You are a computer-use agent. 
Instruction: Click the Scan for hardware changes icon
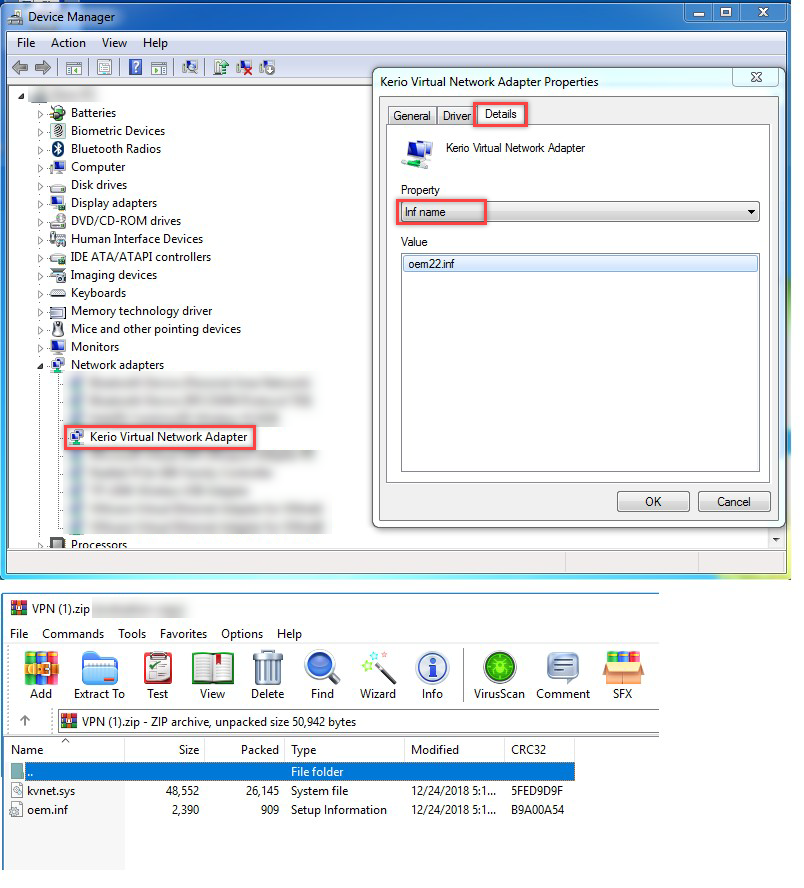[190, 68]
